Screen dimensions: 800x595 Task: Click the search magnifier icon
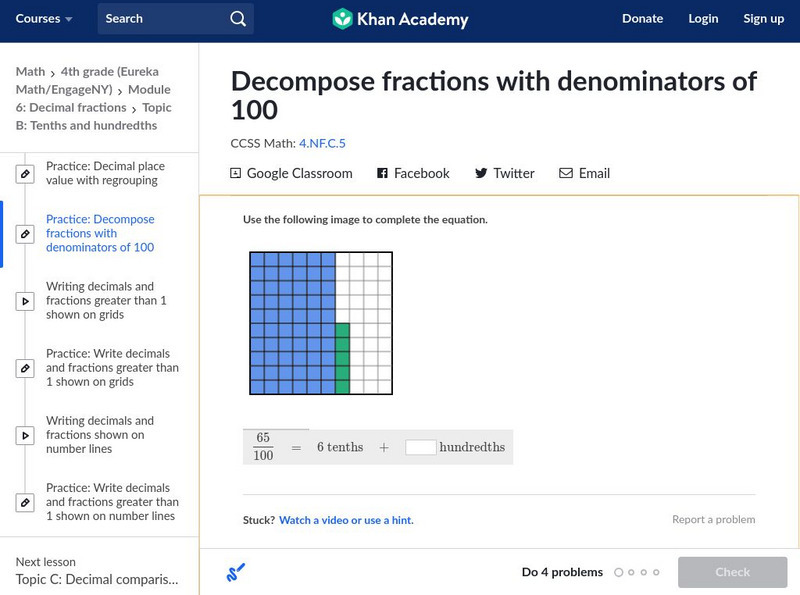tap(237, 19)
